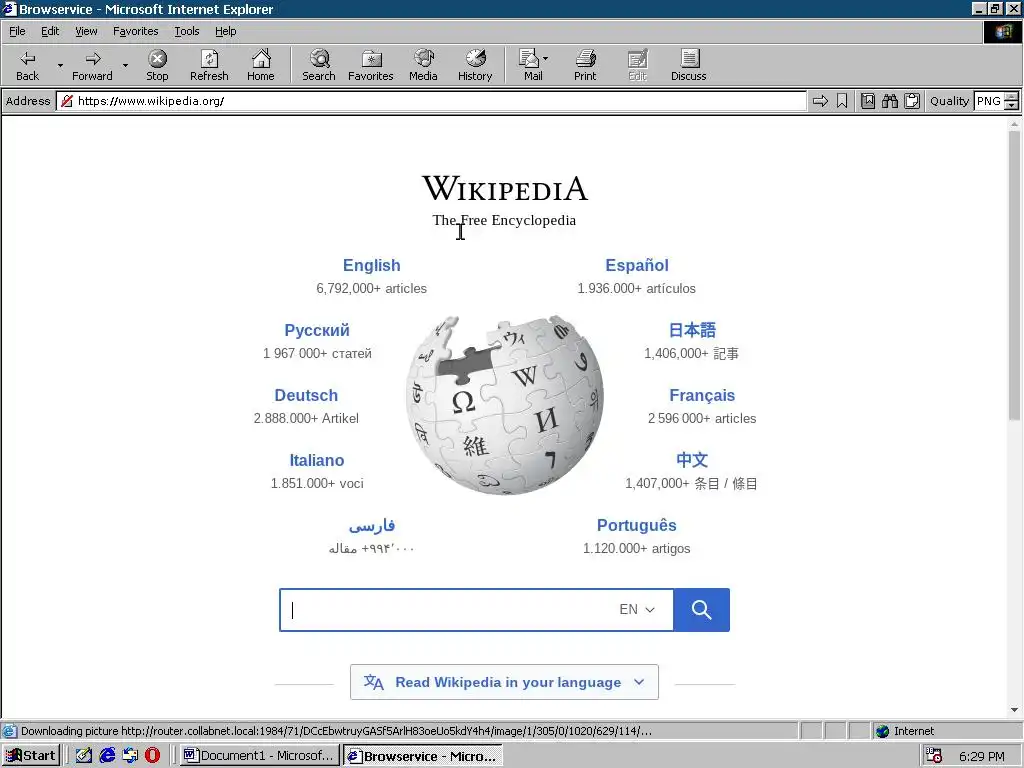Refresh the current page

pos(209,65)
